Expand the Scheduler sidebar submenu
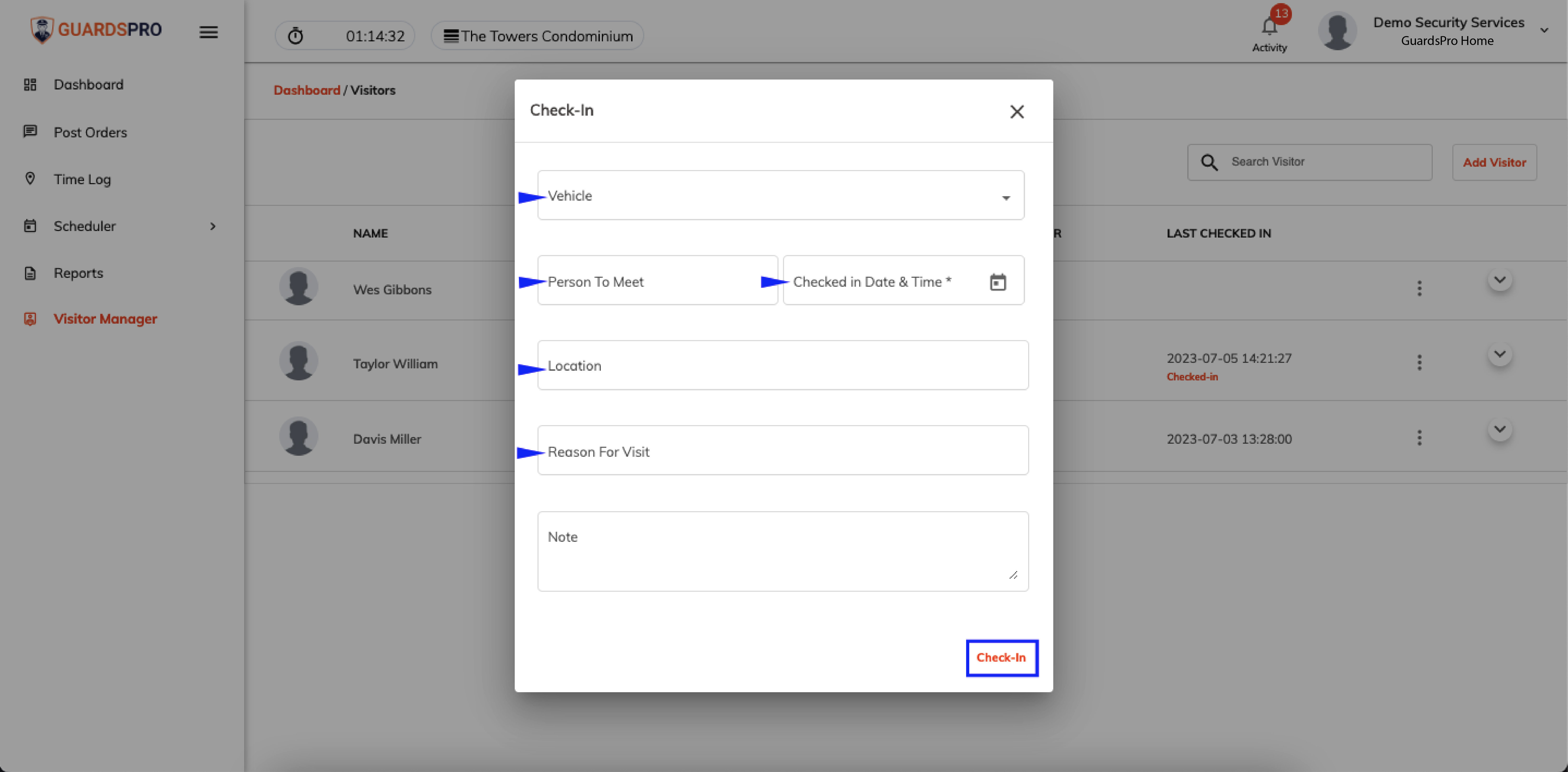 click(212, 226)
